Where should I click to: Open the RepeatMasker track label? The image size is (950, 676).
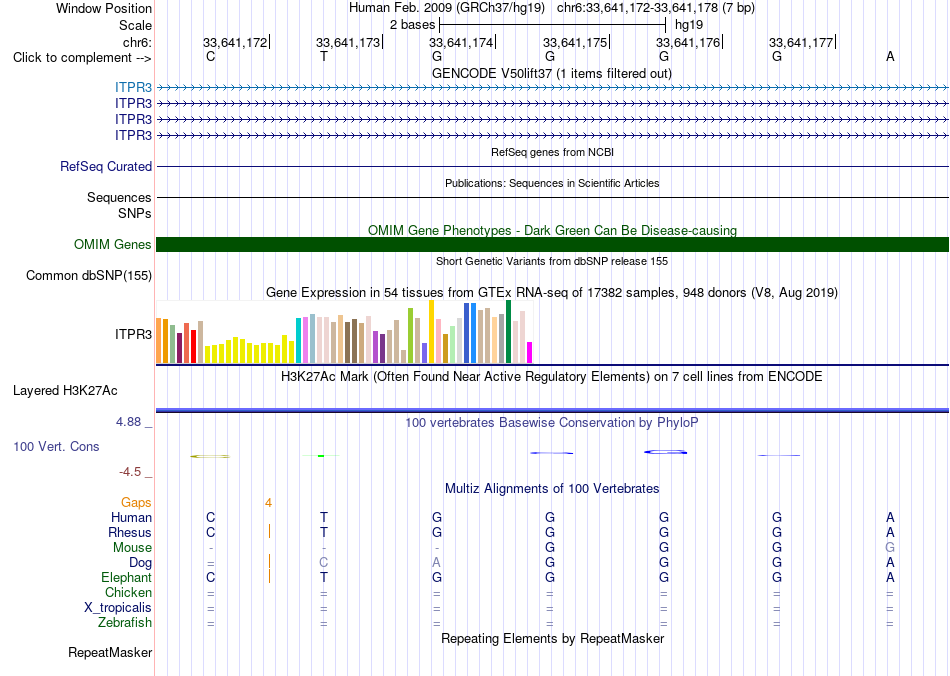110,653
